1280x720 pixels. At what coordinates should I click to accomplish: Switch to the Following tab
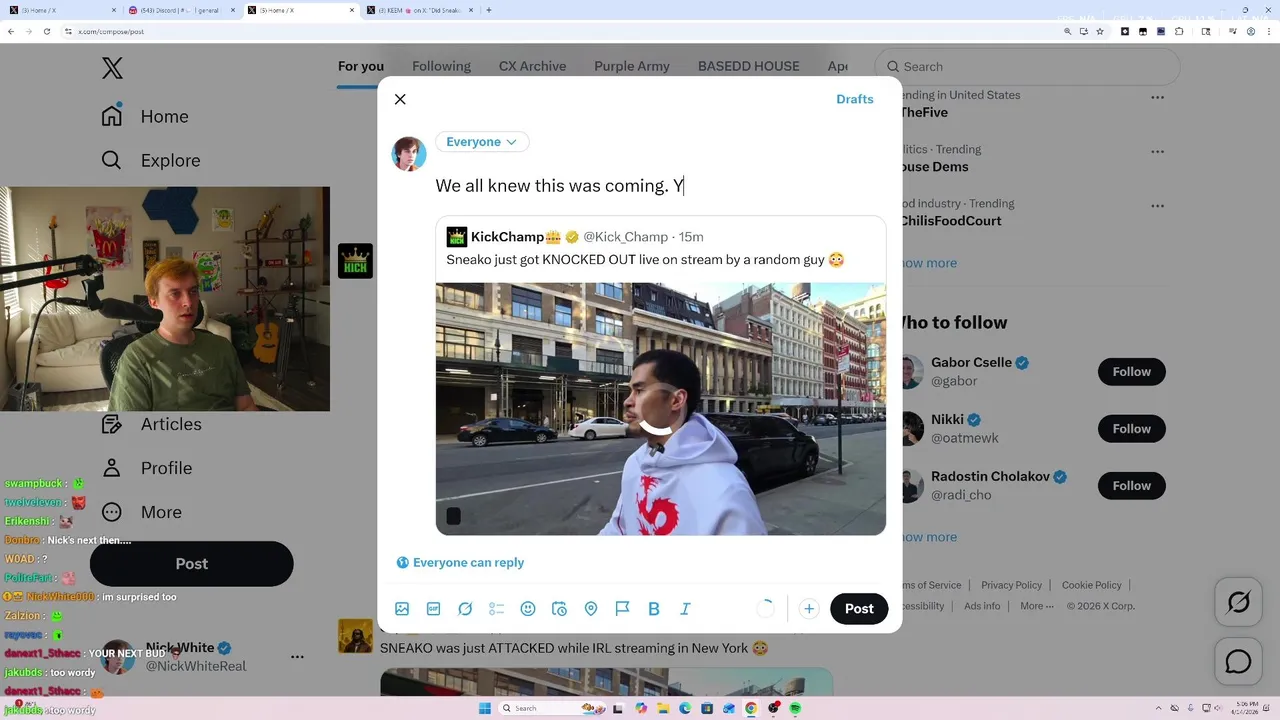click(x=441, y=66)
